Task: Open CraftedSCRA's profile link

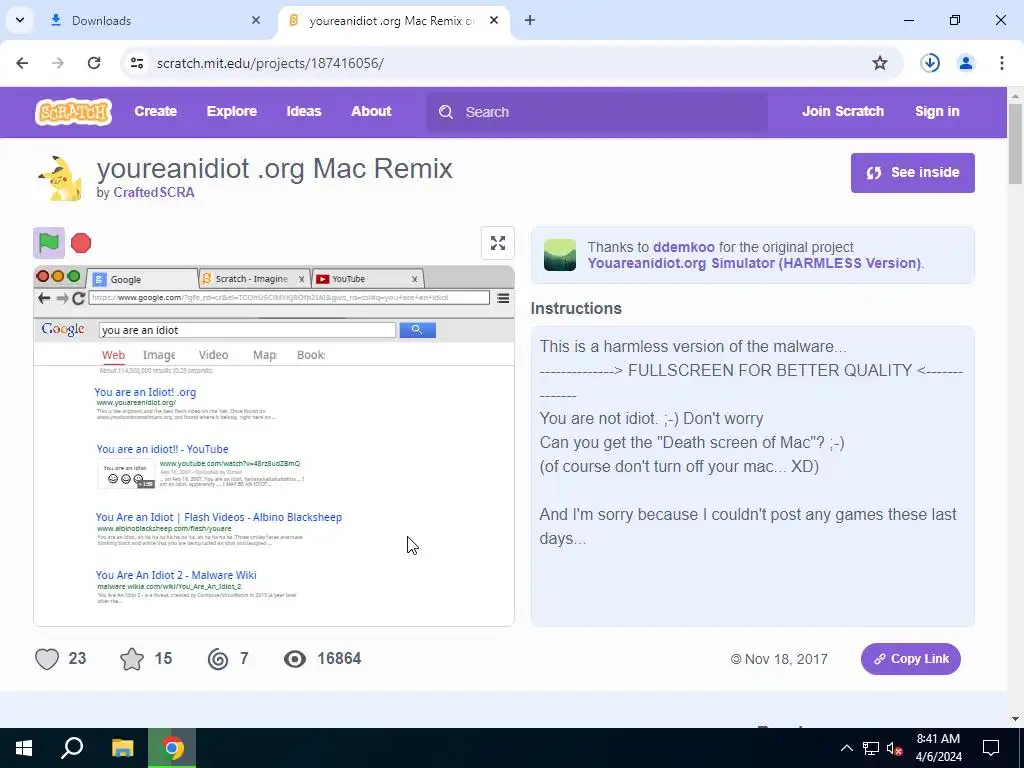Action: pos(154,193)
